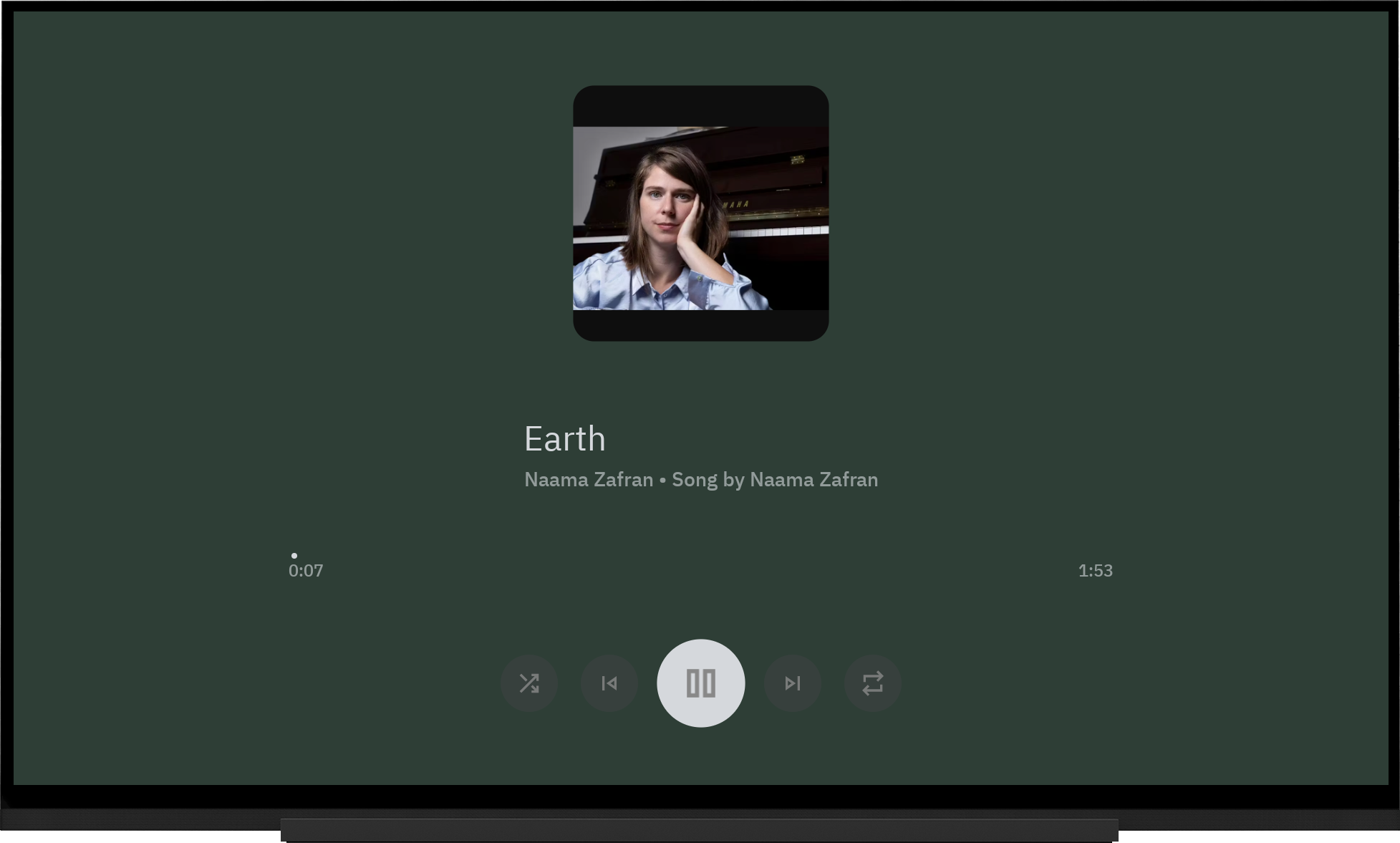The image size is (1400, 843).
Task: Click the Yamaha logo in the cover art
Action: pyautogui.click(x=736, y=205)
